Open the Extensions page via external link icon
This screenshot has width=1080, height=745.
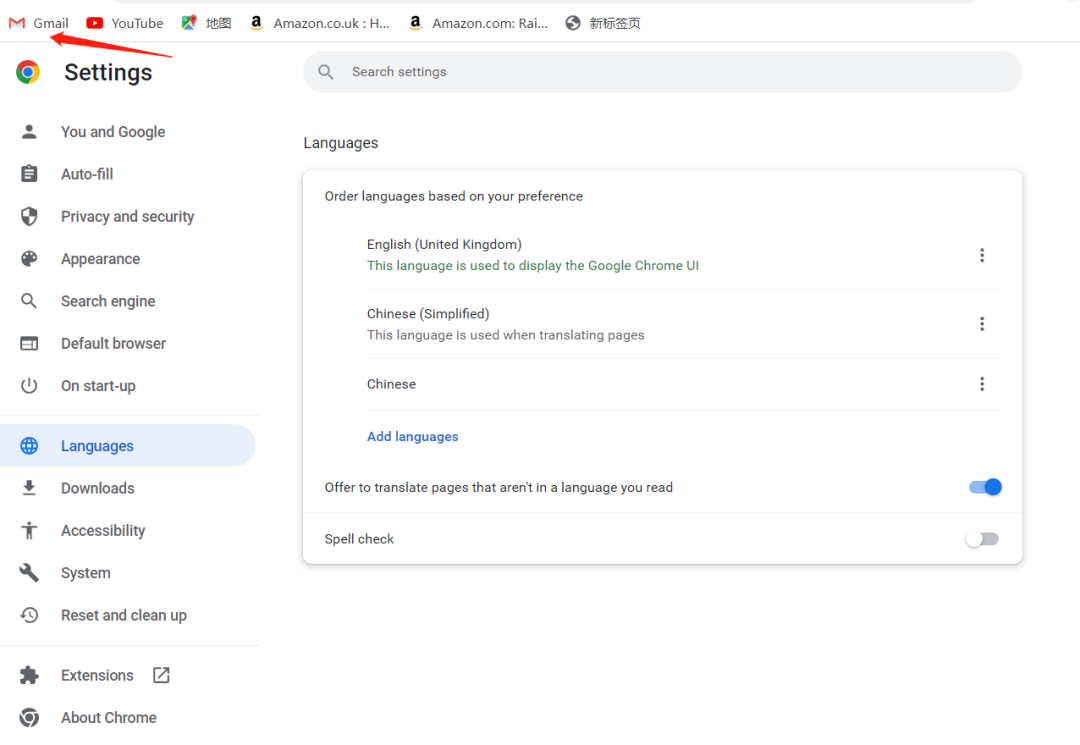click(160, 675)
